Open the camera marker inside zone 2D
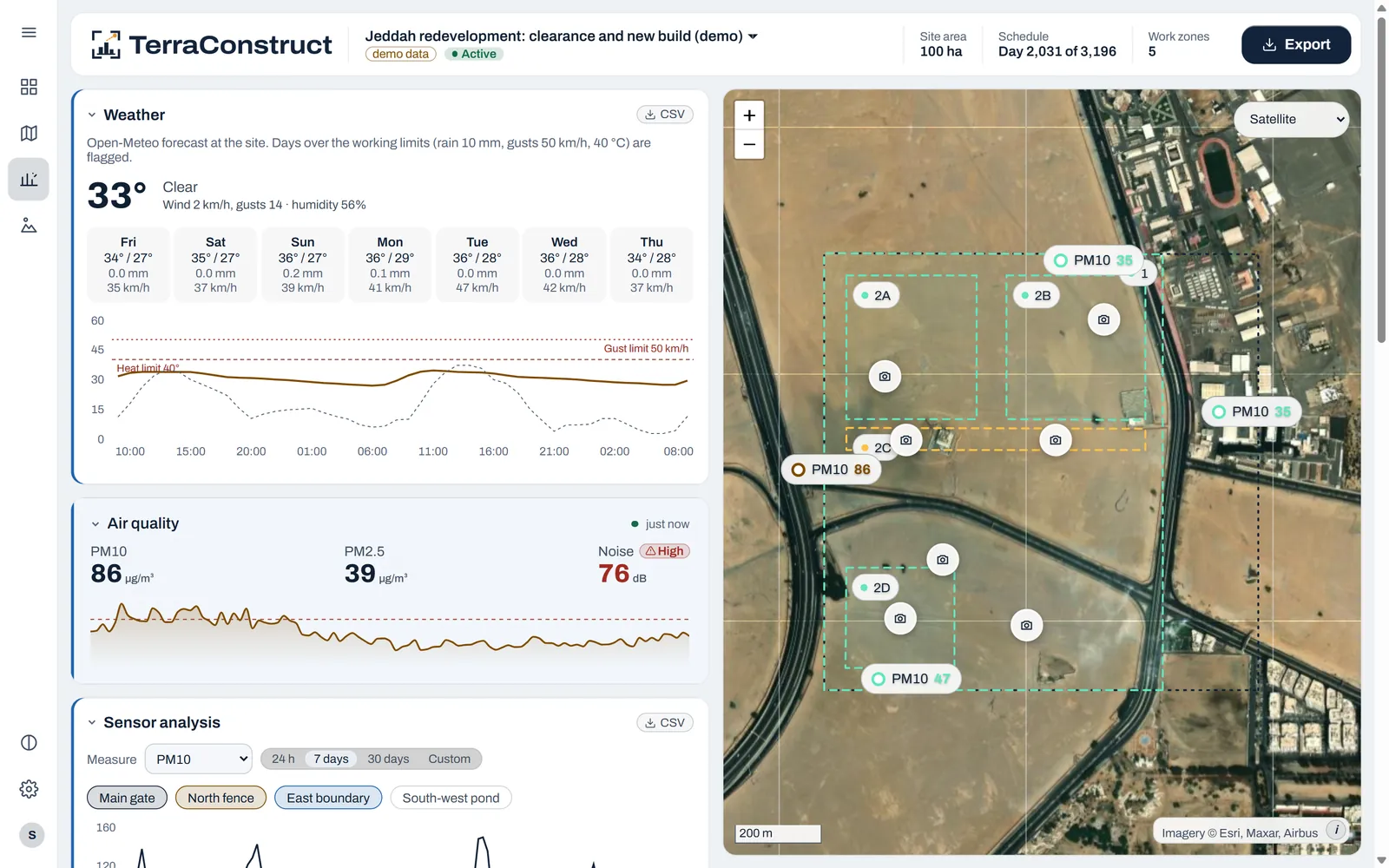The width and height of the screenshot is (1389, 868). pos(900,619)
